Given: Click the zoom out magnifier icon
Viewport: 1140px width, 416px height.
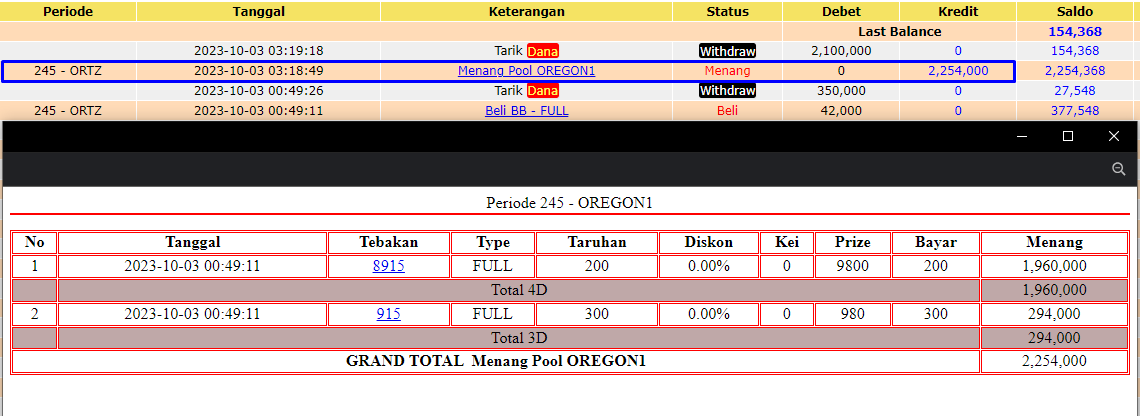Looking at the screenshot, I should click(x=1119, y=169).
